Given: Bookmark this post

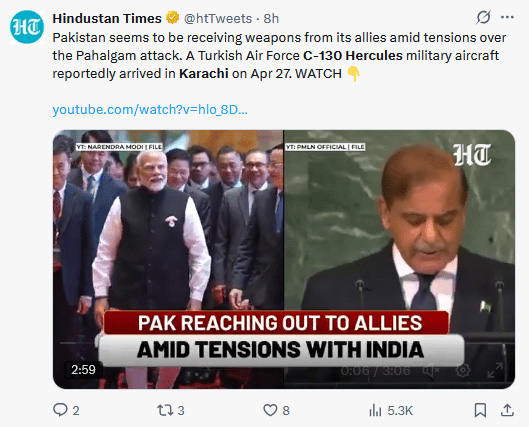Looking at the screenshot, I should pos(480,410).
